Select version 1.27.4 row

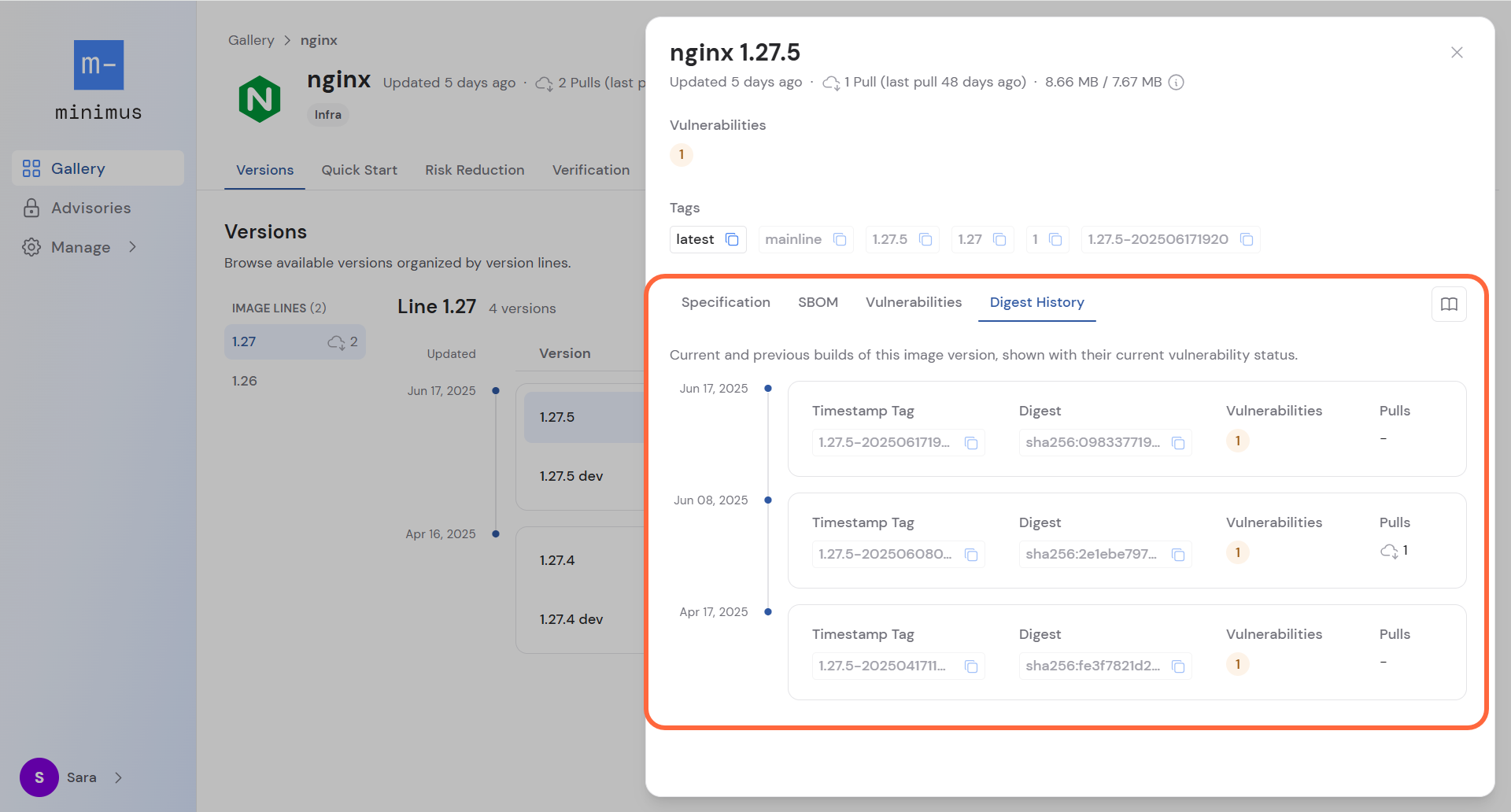click(x=585, y=560)
